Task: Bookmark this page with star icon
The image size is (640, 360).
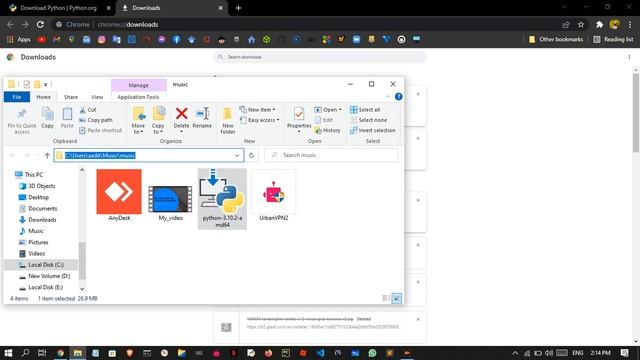Action: [x=581, y=24]
